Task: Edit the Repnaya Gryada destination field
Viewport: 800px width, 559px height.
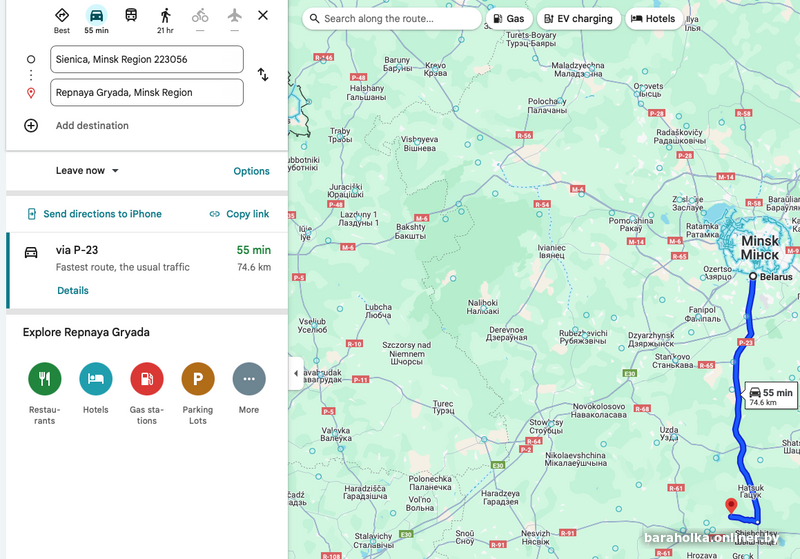Action: coord(147,92)
